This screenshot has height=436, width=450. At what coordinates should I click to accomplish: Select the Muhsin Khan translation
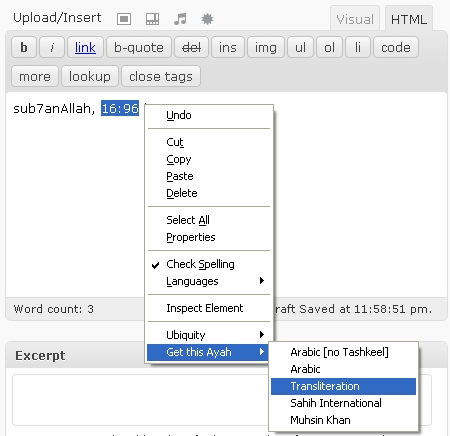click(x=343, y=420)
